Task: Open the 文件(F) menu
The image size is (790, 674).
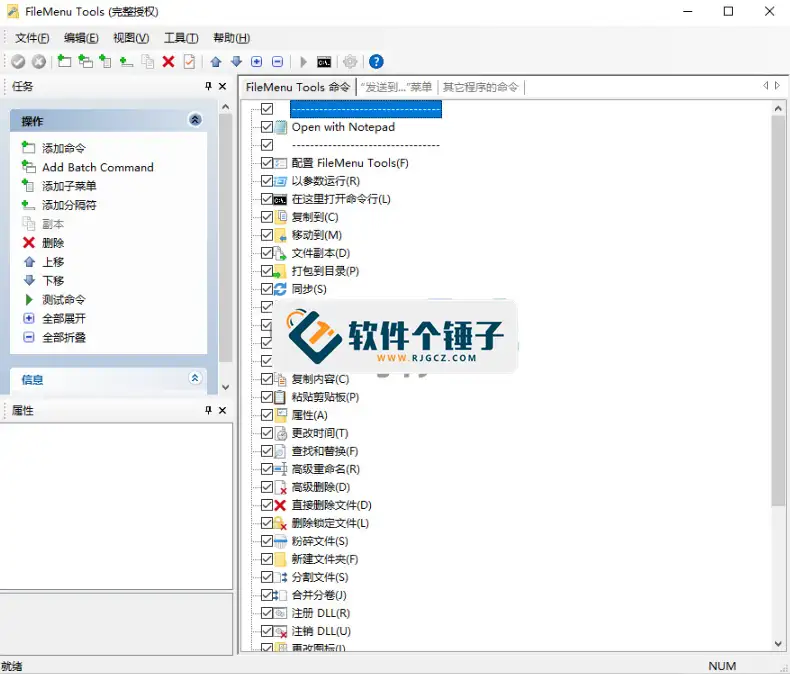Action: click(x=32, y=38)
